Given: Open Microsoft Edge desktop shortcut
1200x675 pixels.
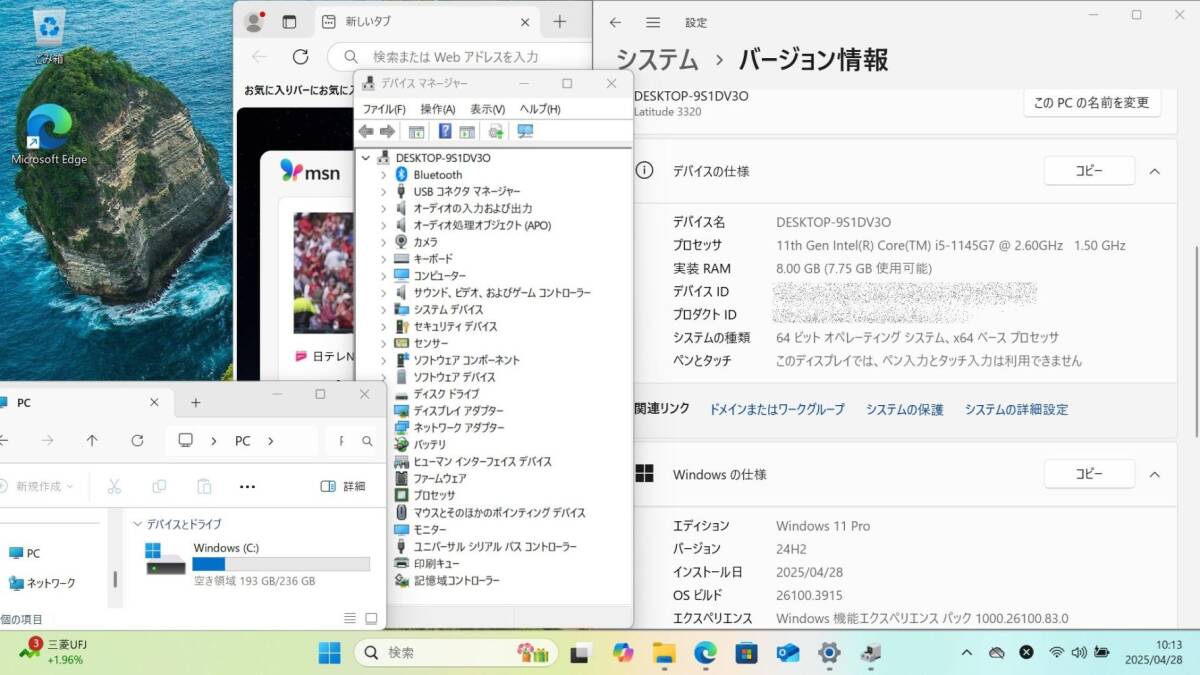Looking at the screenshot, I should 49,135.
